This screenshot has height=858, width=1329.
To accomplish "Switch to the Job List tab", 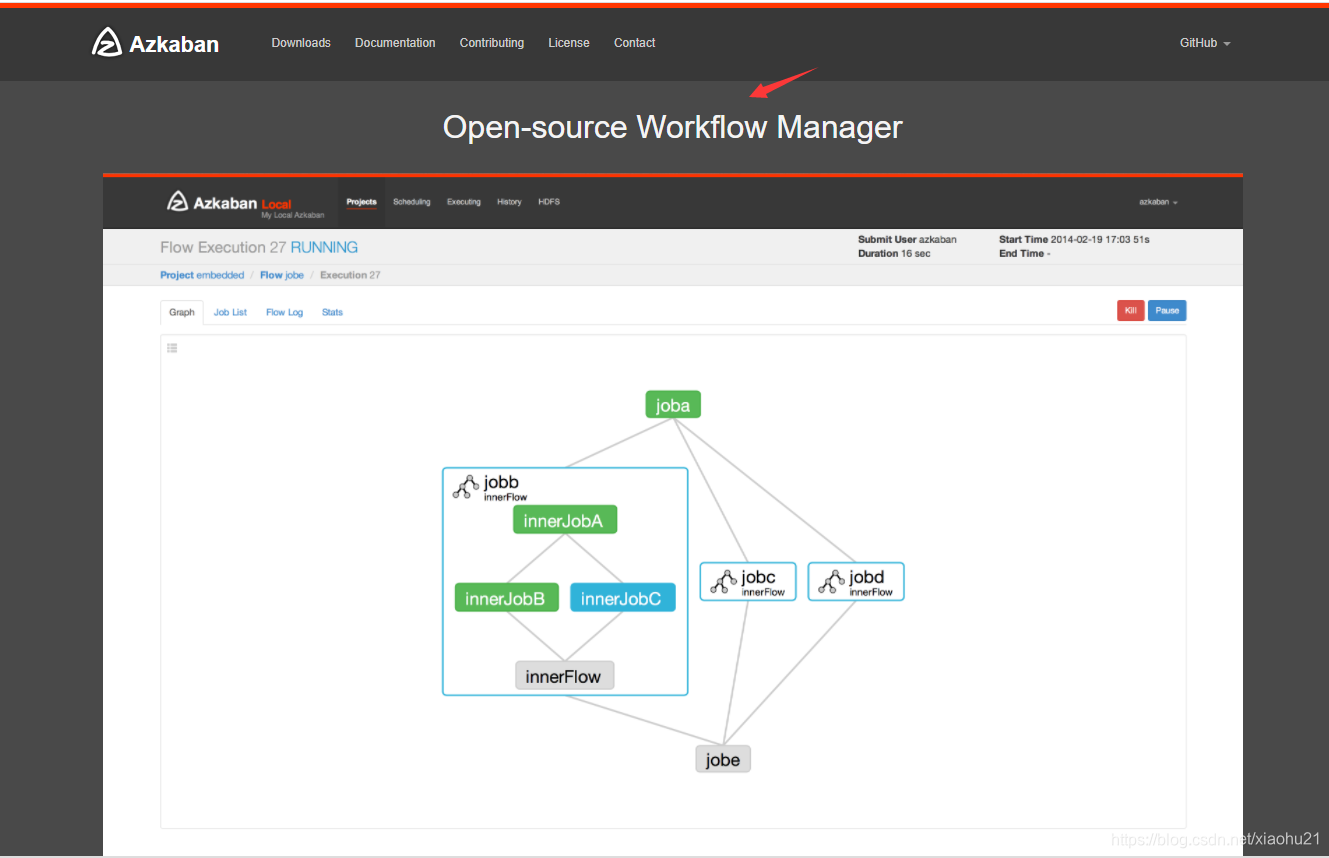I will pos(230,312).
